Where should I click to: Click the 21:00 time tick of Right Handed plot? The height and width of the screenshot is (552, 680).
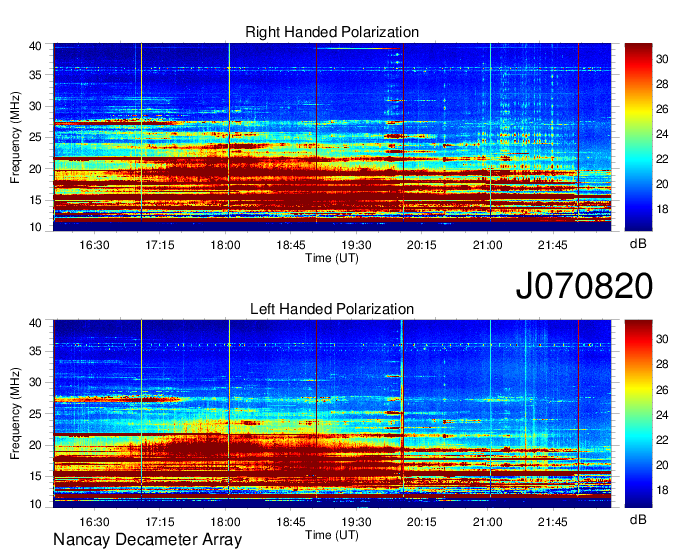tap(487, 245)
